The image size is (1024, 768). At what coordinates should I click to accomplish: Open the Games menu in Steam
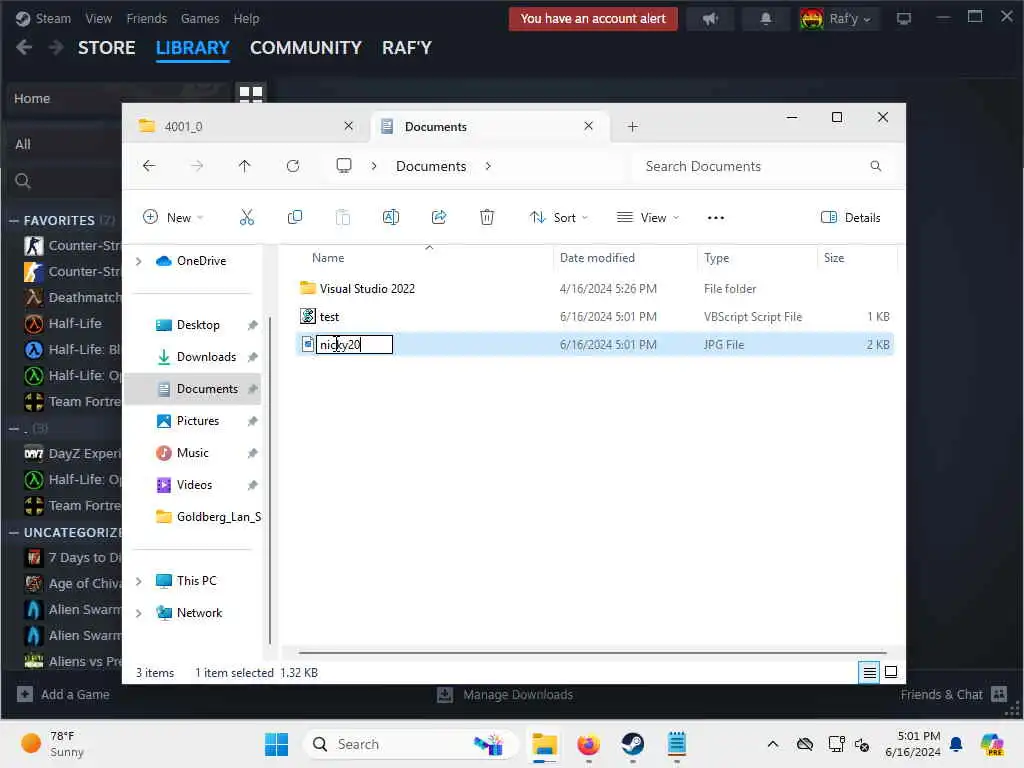tap(200, 18)
